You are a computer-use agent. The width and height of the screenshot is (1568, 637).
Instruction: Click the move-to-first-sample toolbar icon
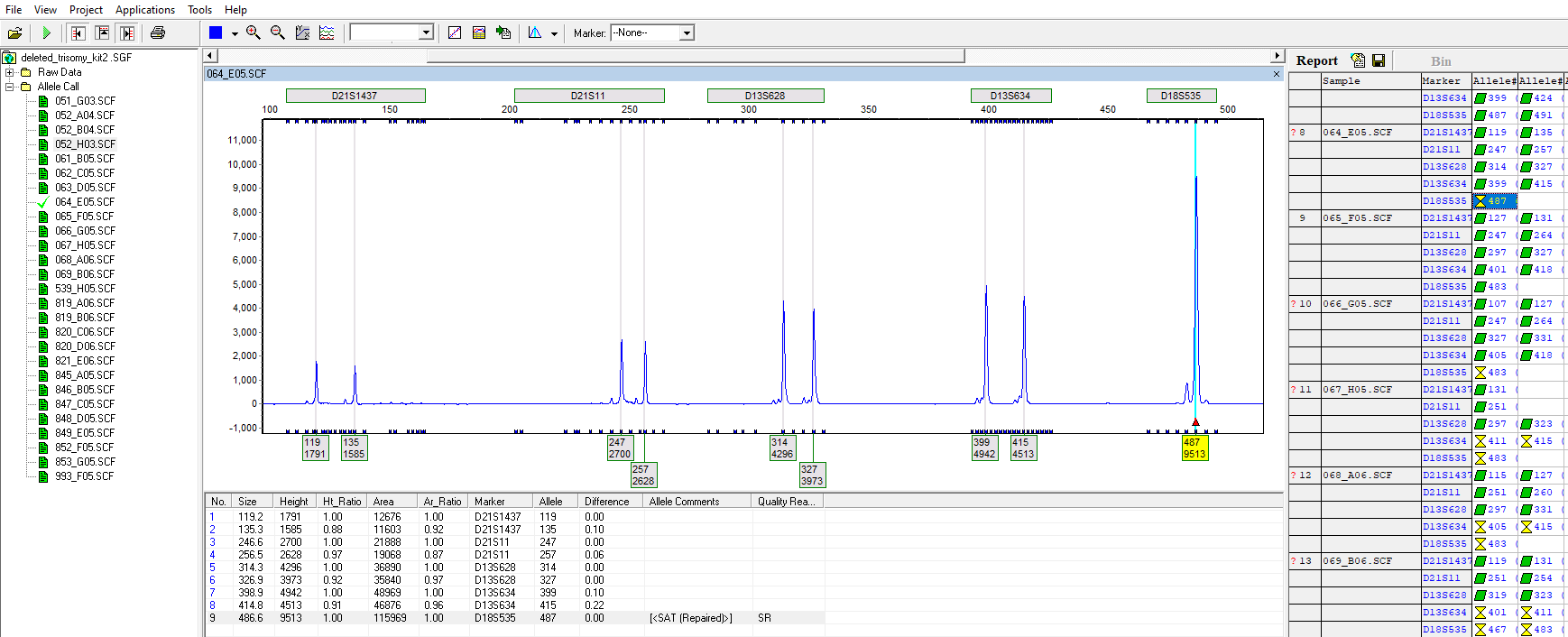tap(78, 33)
